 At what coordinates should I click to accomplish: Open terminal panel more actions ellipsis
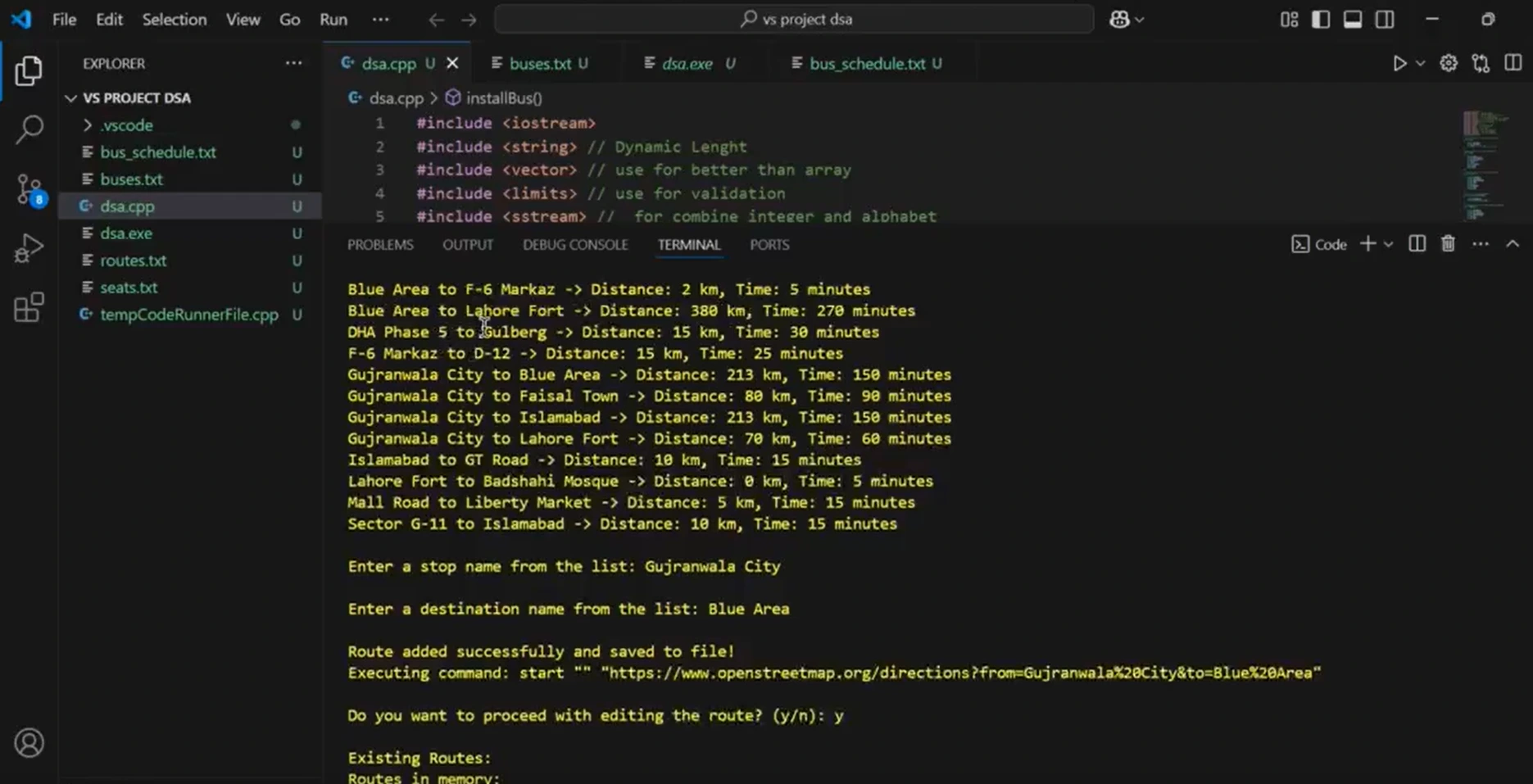point(1481,244)
